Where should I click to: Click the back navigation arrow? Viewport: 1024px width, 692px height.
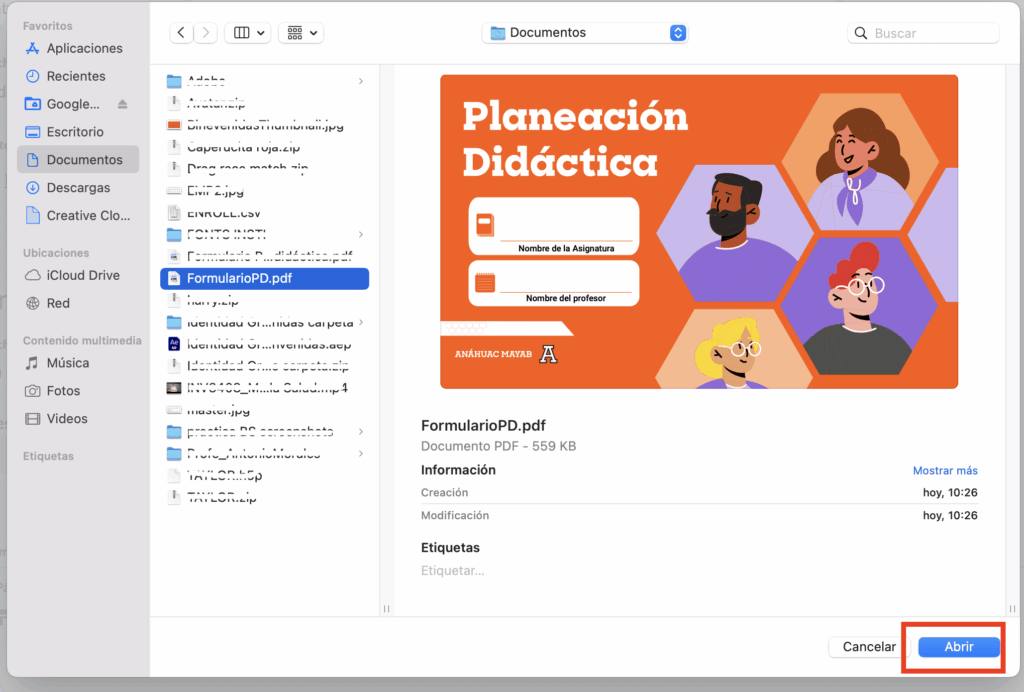coord(181,33)
